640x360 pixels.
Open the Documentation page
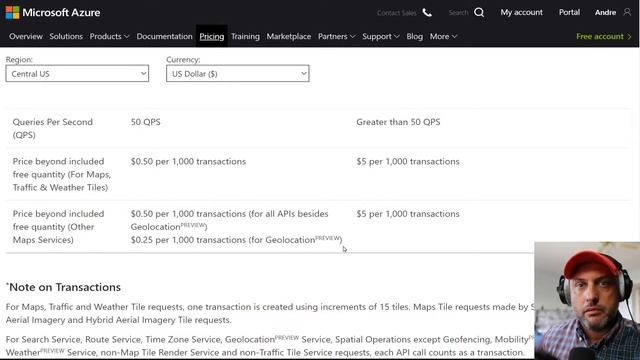(x=164, y=36)
